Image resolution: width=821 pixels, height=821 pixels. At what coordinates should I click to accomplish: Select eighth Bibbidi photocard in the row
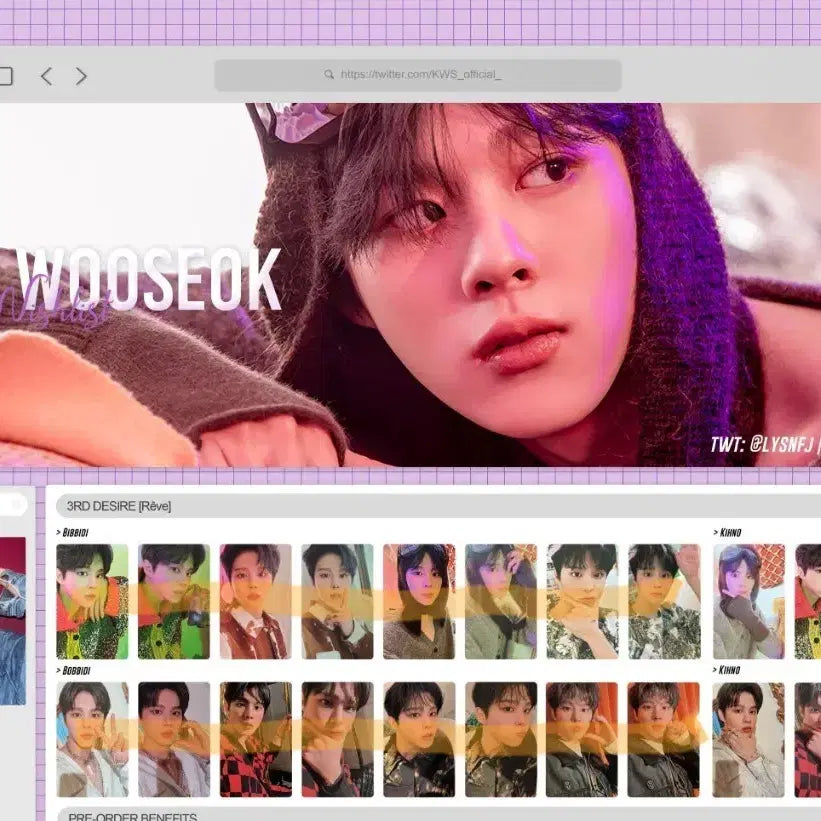(664, 602)
